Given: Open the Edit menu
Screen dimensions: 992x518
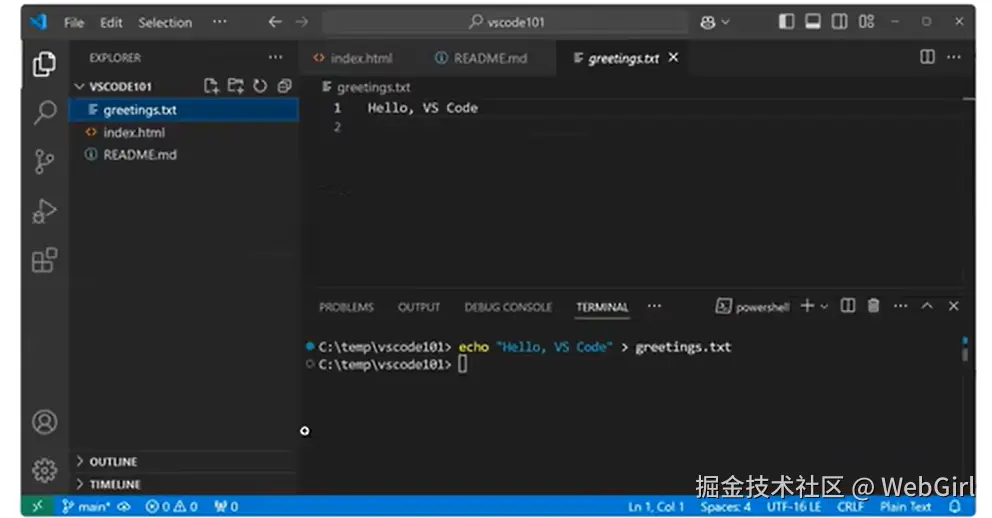Looking at the screenshot, I should click(x=111, y=23).
